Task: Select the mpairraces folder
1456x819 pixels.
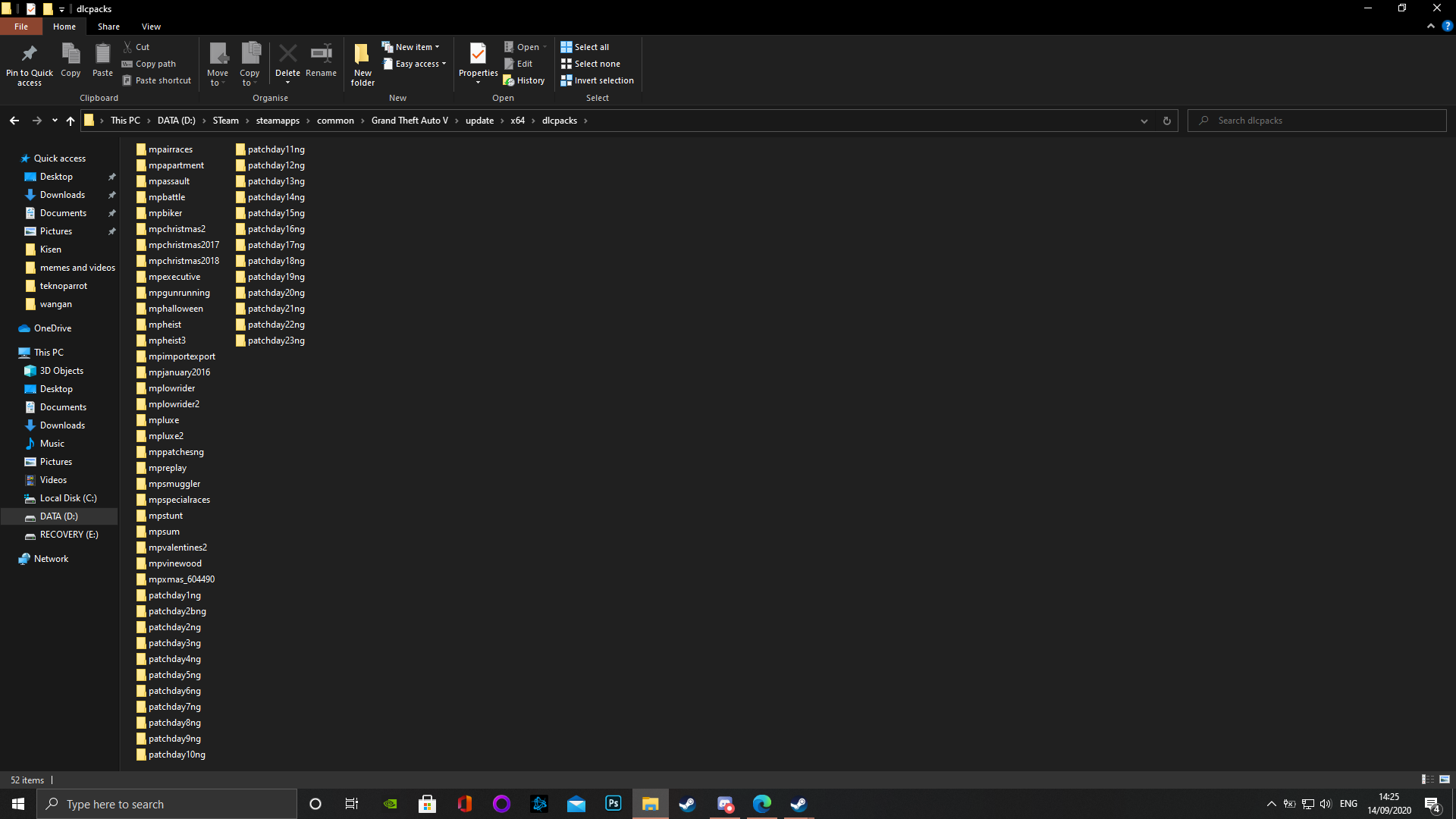Action: (165, 149)
